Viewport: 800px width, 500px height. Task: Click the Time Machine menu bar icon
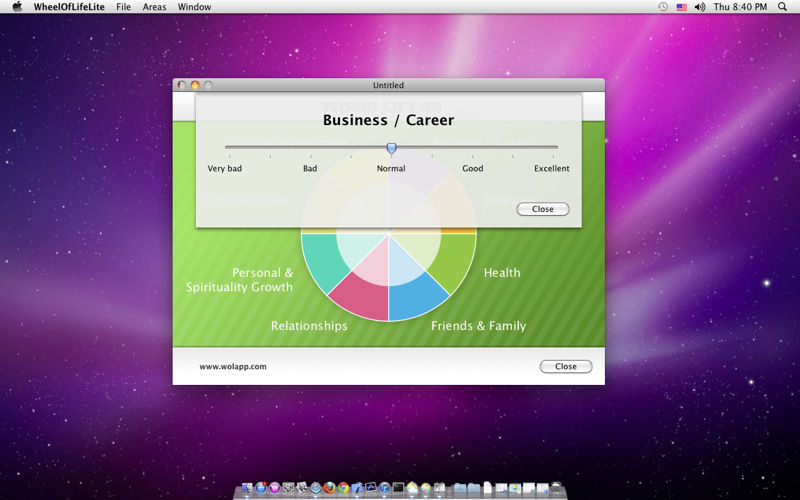pos(663,7)
